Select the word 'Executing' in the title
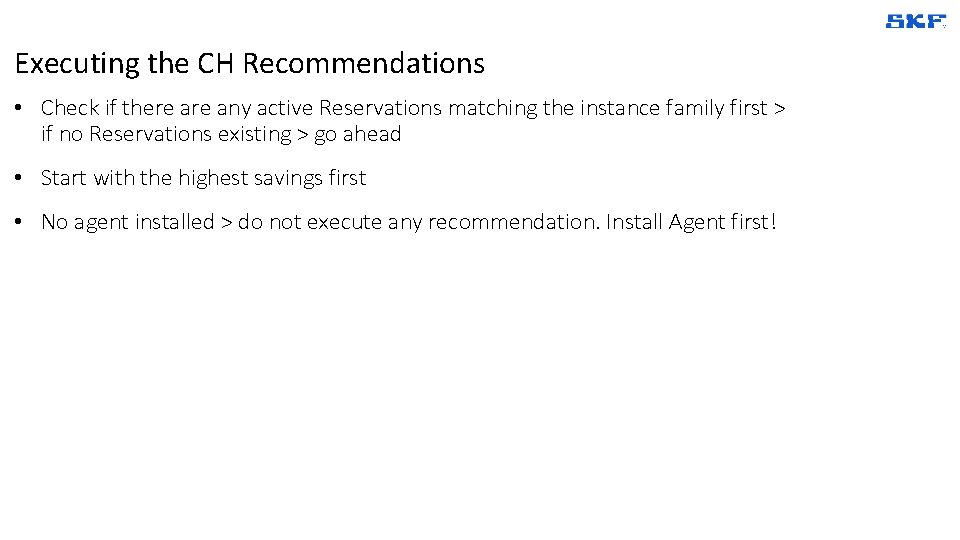Viewport: 960px width, 540px height. [x=77, y=64]
